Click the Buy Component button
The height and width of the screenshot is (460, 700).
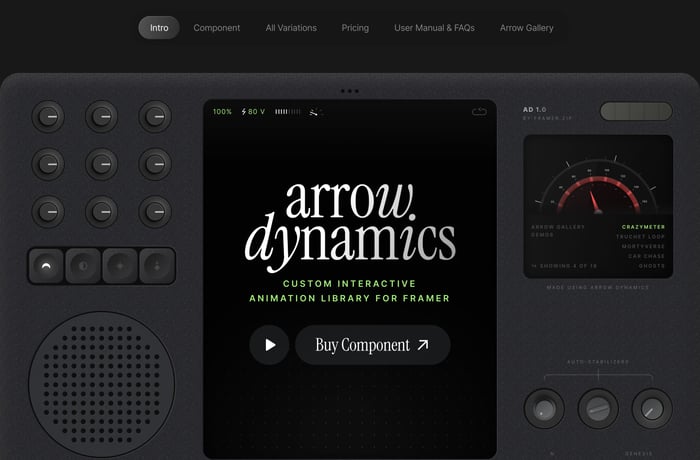point(372,345)
